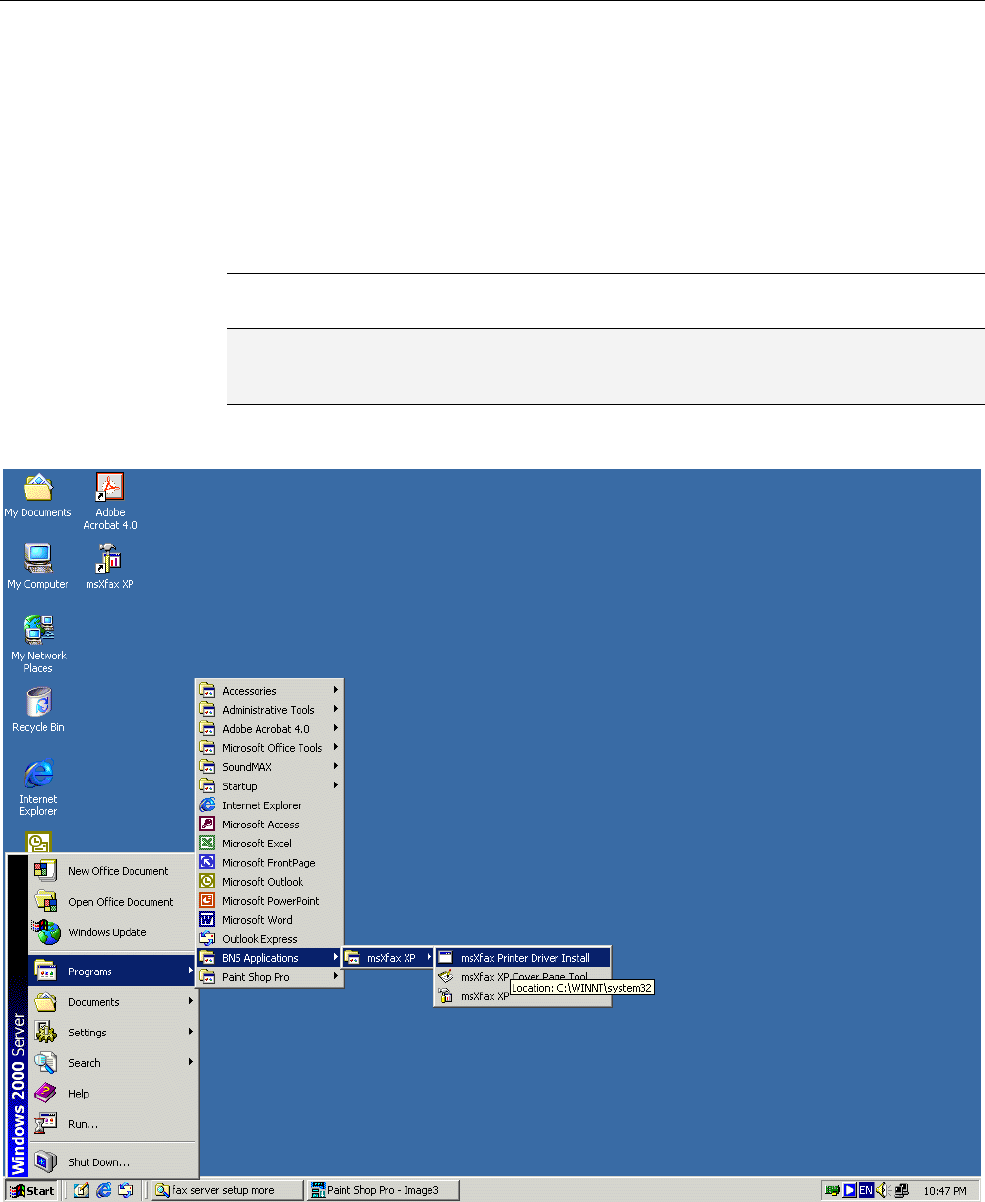This screenshot has width=985, height=1202.
Task: Expand the Documents submenu in Start menu
Action: pyautogui.click(x=113, y=1002)
